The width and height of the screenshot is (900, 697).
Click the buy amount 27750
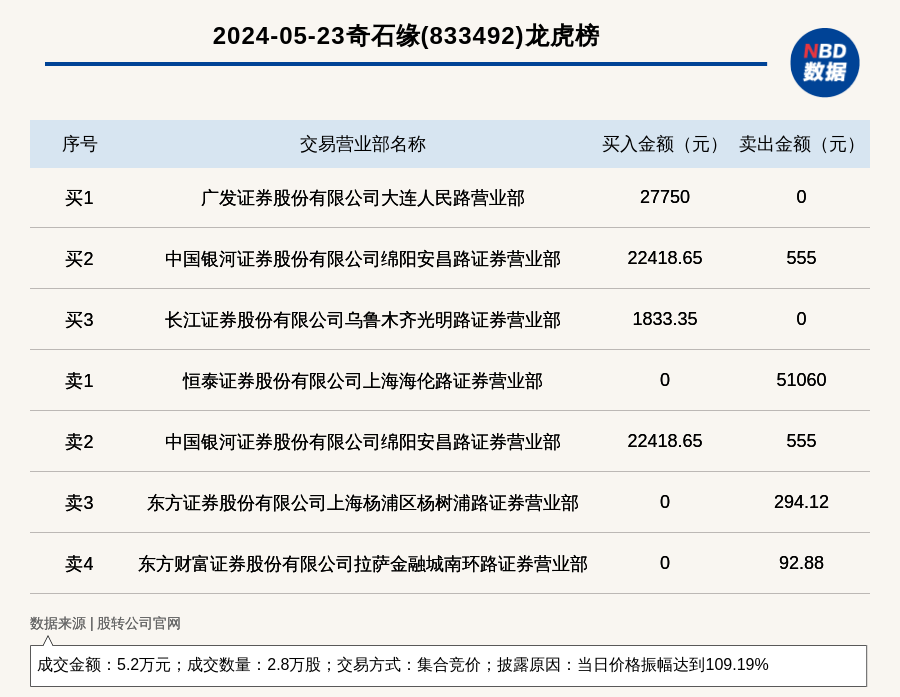665,197
